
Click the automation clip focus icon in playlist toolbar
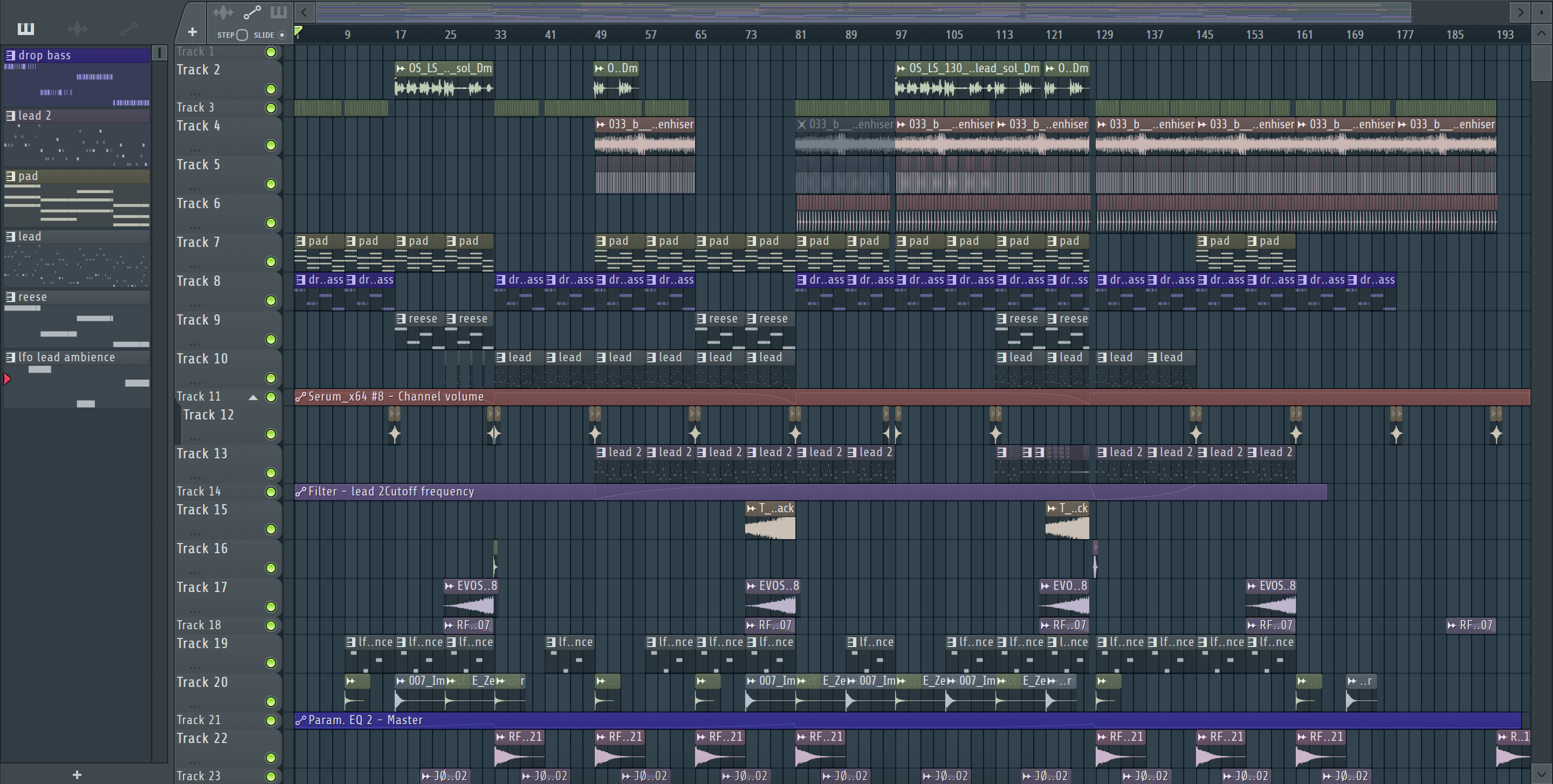(252, 12)
